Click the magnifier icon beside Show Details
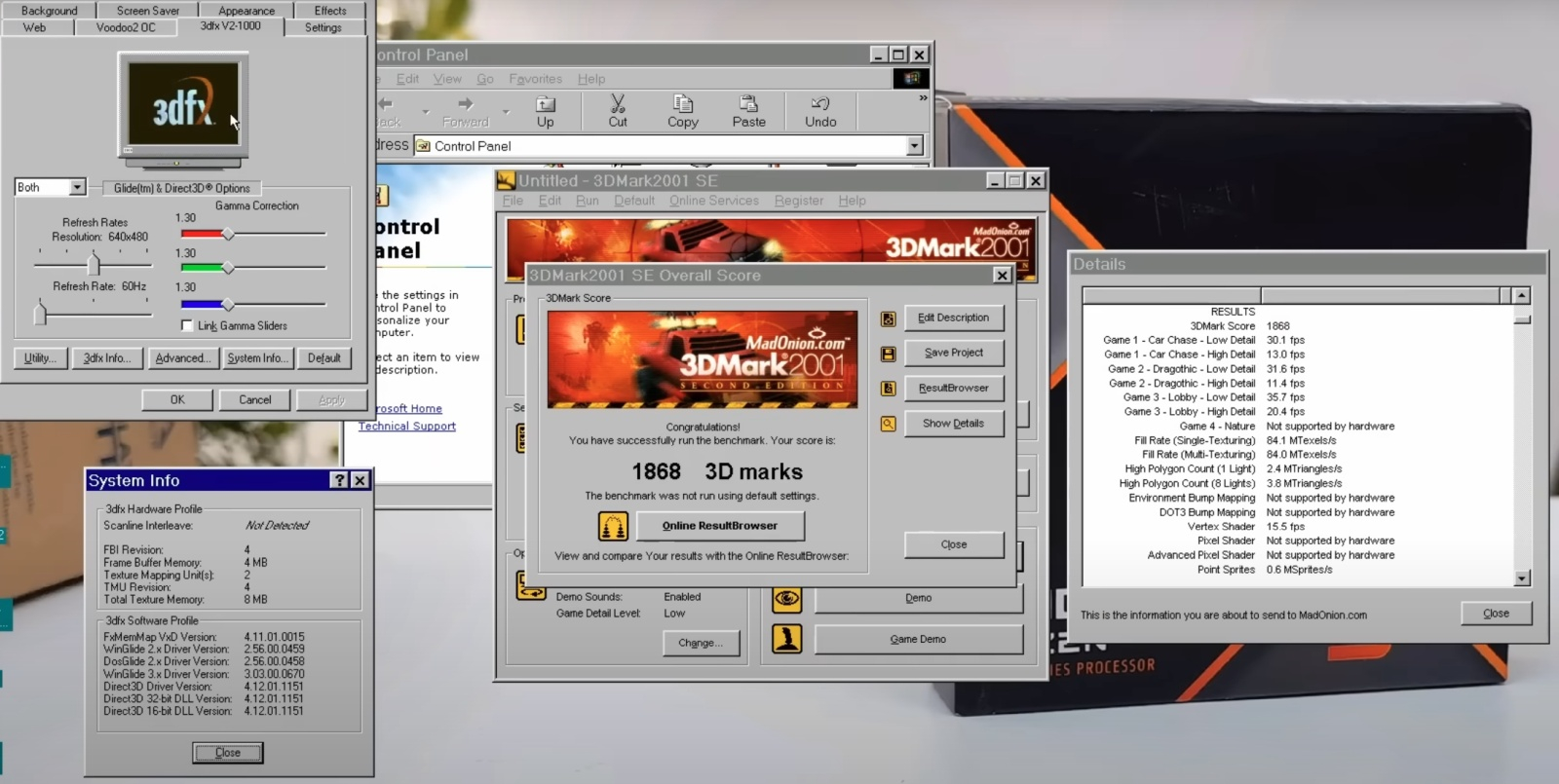The height and width of the screenshot is (784, 1559). coord(888,424)
